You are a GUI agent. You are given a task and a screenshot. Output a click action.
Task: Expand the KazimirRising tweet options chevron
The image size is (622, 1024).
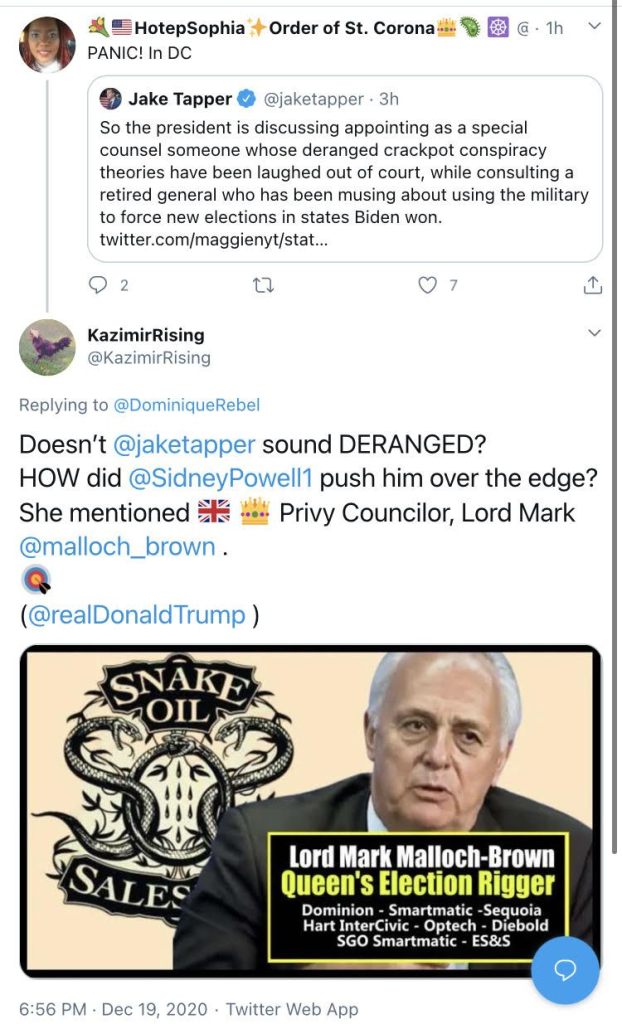(x=594, y=333)
